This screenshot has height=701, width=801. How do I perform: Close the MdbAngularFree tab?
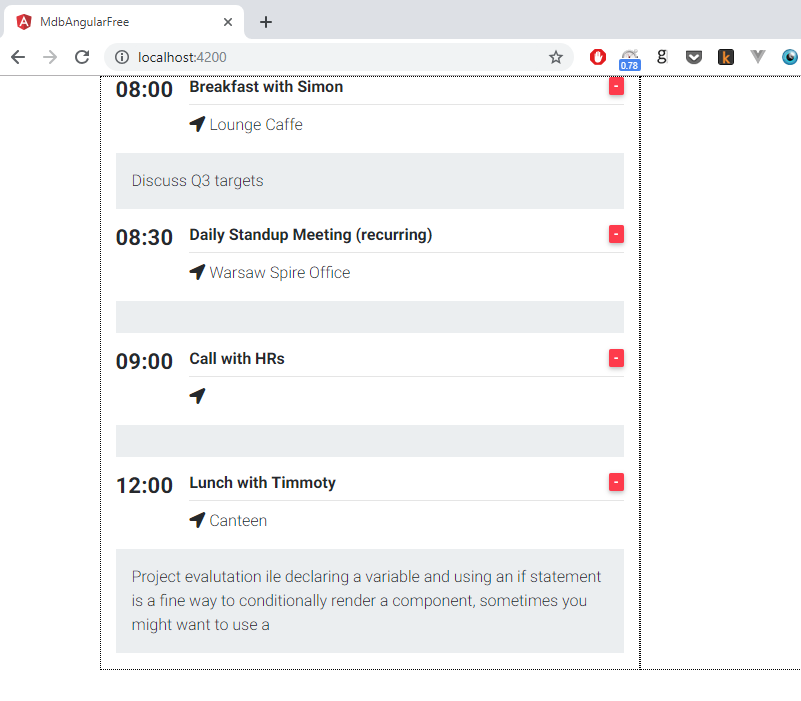228,22
